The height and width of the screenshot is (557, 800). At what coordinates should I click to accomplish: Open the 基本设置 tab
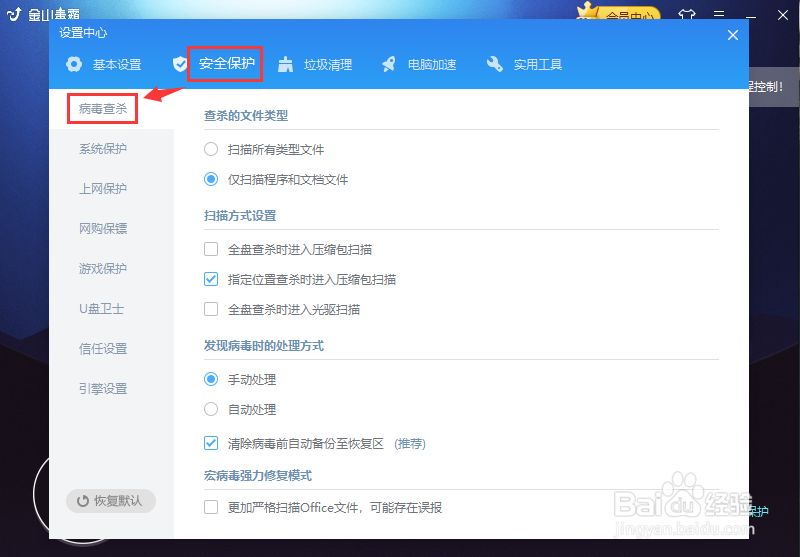pyautogui.click(x=117, y=65)
